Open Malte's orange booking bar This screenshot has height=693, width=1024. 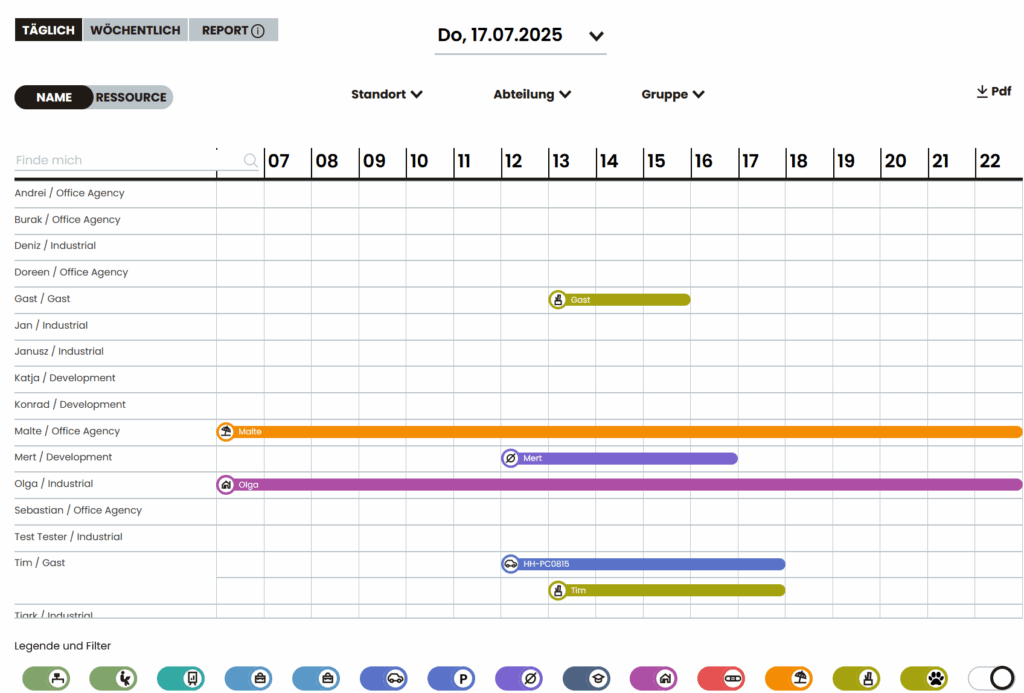[x=620, y=432]
